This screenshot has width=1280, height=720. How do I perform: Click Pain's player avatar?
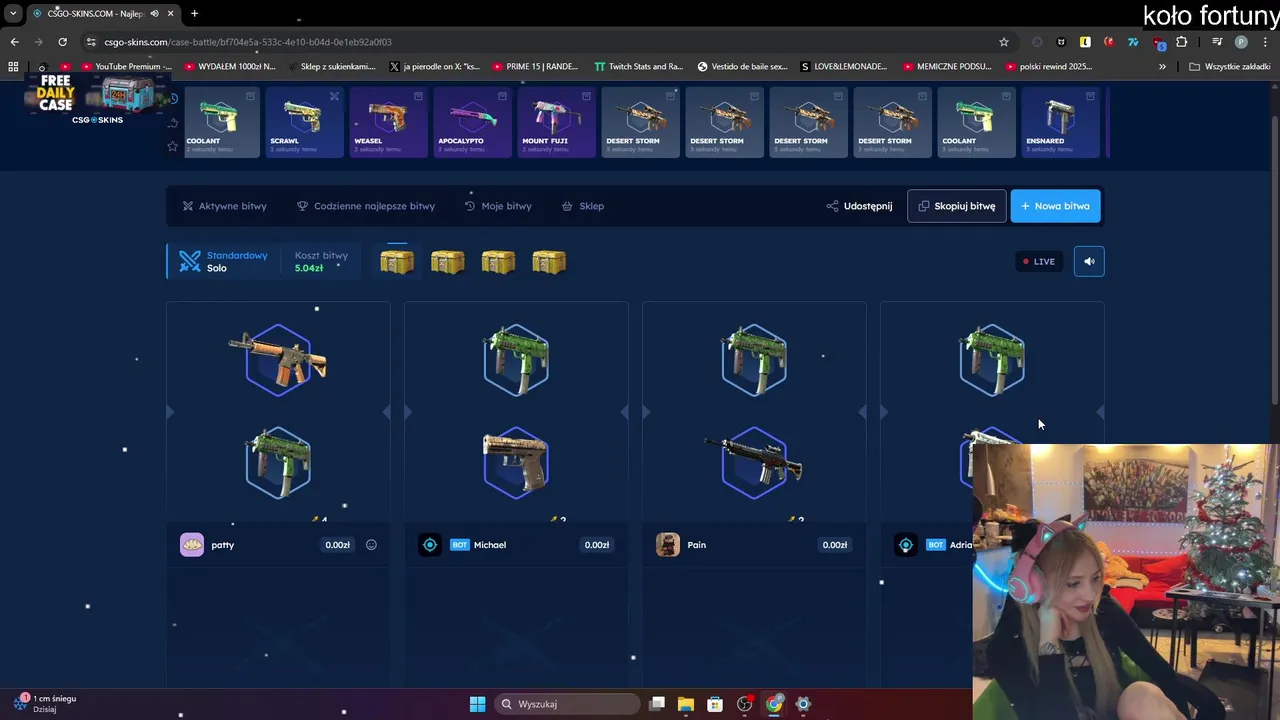coord(668,545)
